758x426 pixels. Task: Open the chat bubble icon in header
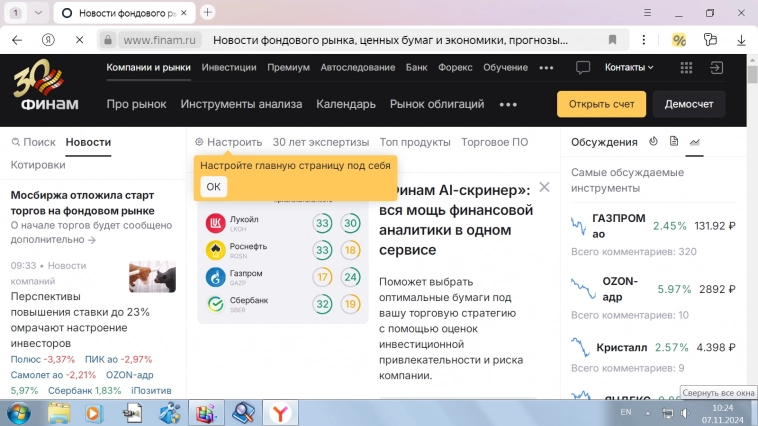(583, 68)
